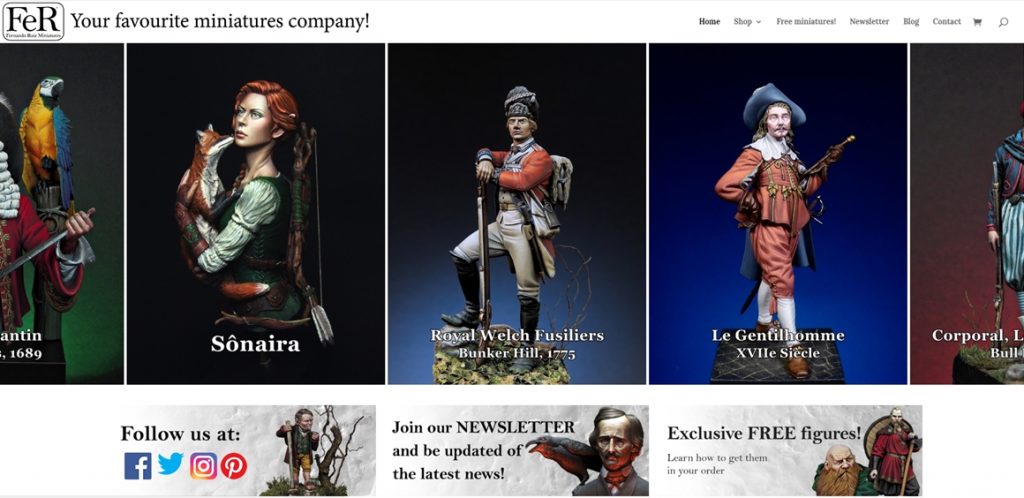Open Royal Welch Fusiliers figure slide
The image size is (1024, 498).
(x=517, y=214)
